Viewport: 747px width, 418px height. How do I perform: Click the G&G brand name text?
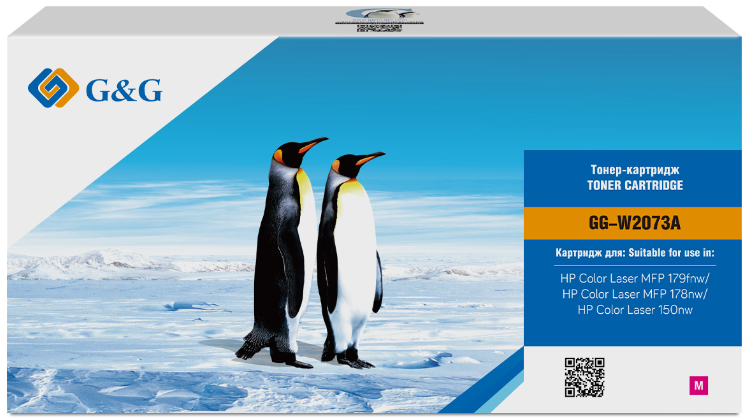point(124,90)
